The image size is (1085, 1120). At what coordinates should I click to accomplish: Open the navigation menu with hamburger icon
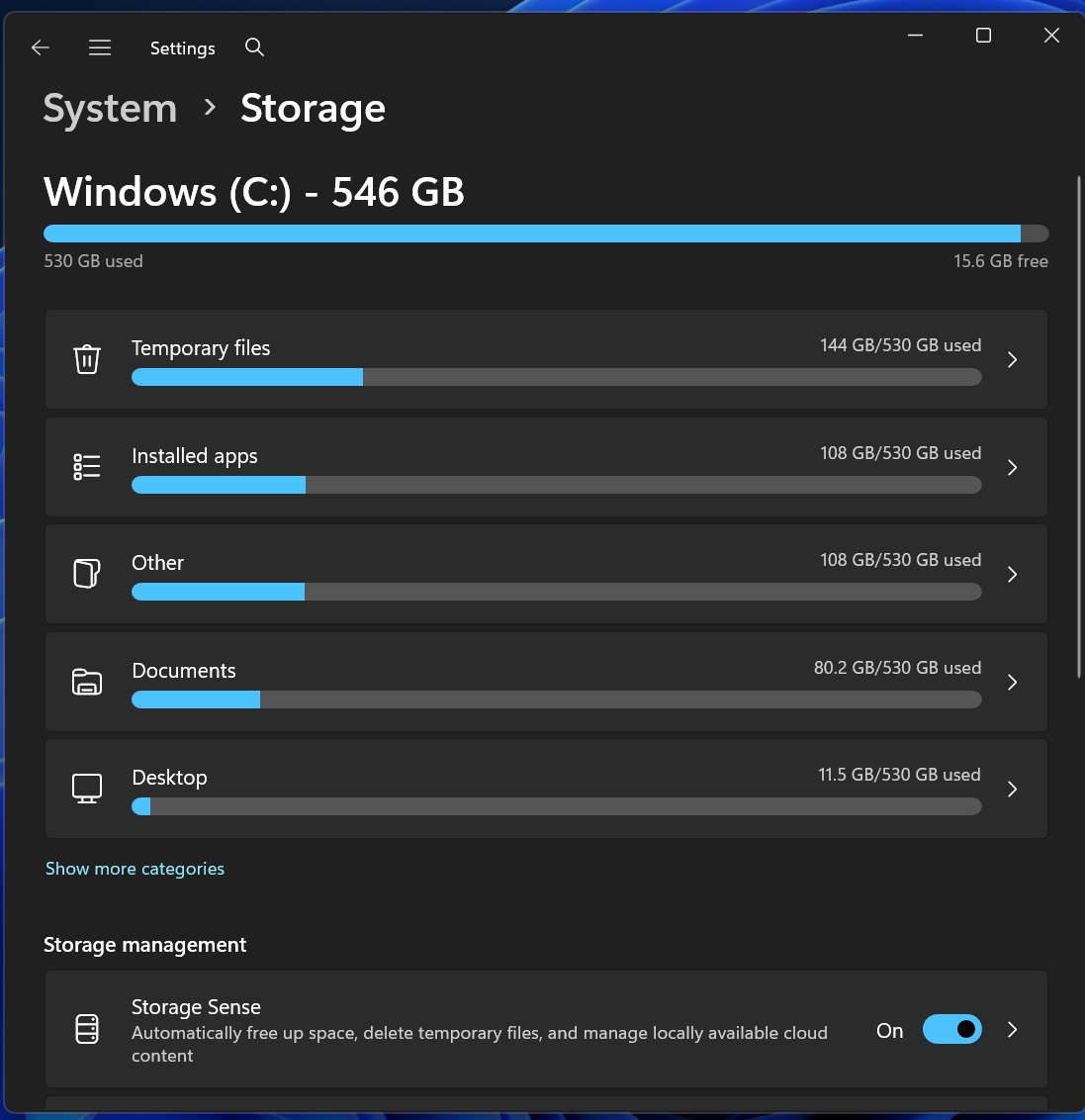point(99,47)
